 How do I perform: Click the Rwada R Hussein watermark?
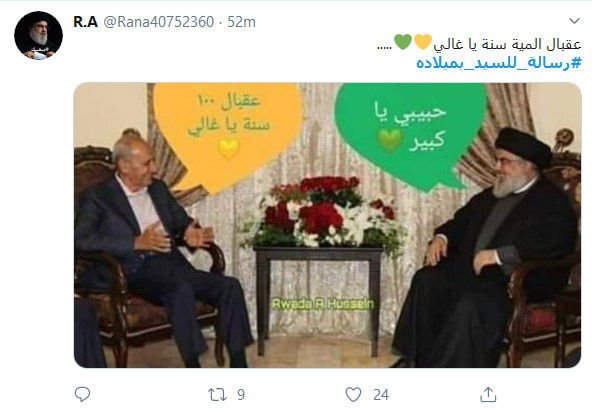point(323,304)
